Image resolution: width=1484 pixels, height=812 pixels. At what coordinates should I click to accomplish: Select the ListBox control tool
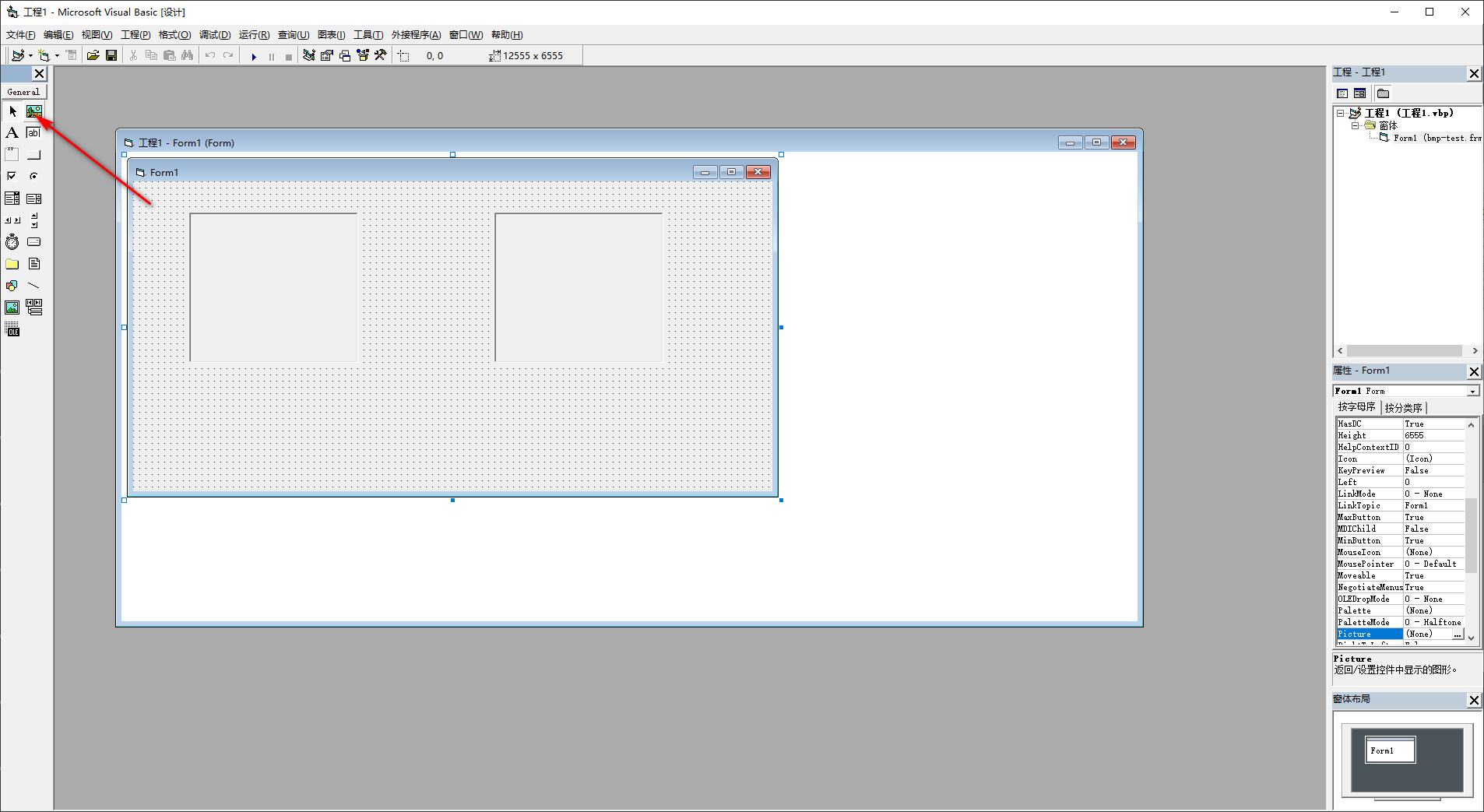tap(34, 199)
